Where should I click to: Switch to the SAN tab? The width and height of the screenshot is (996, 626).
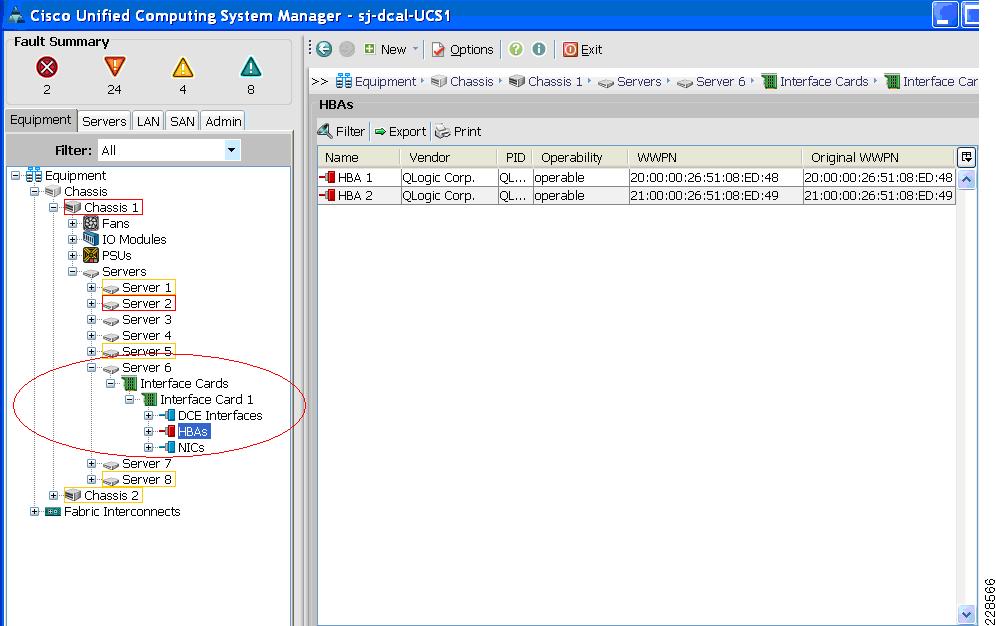(182, 121)
